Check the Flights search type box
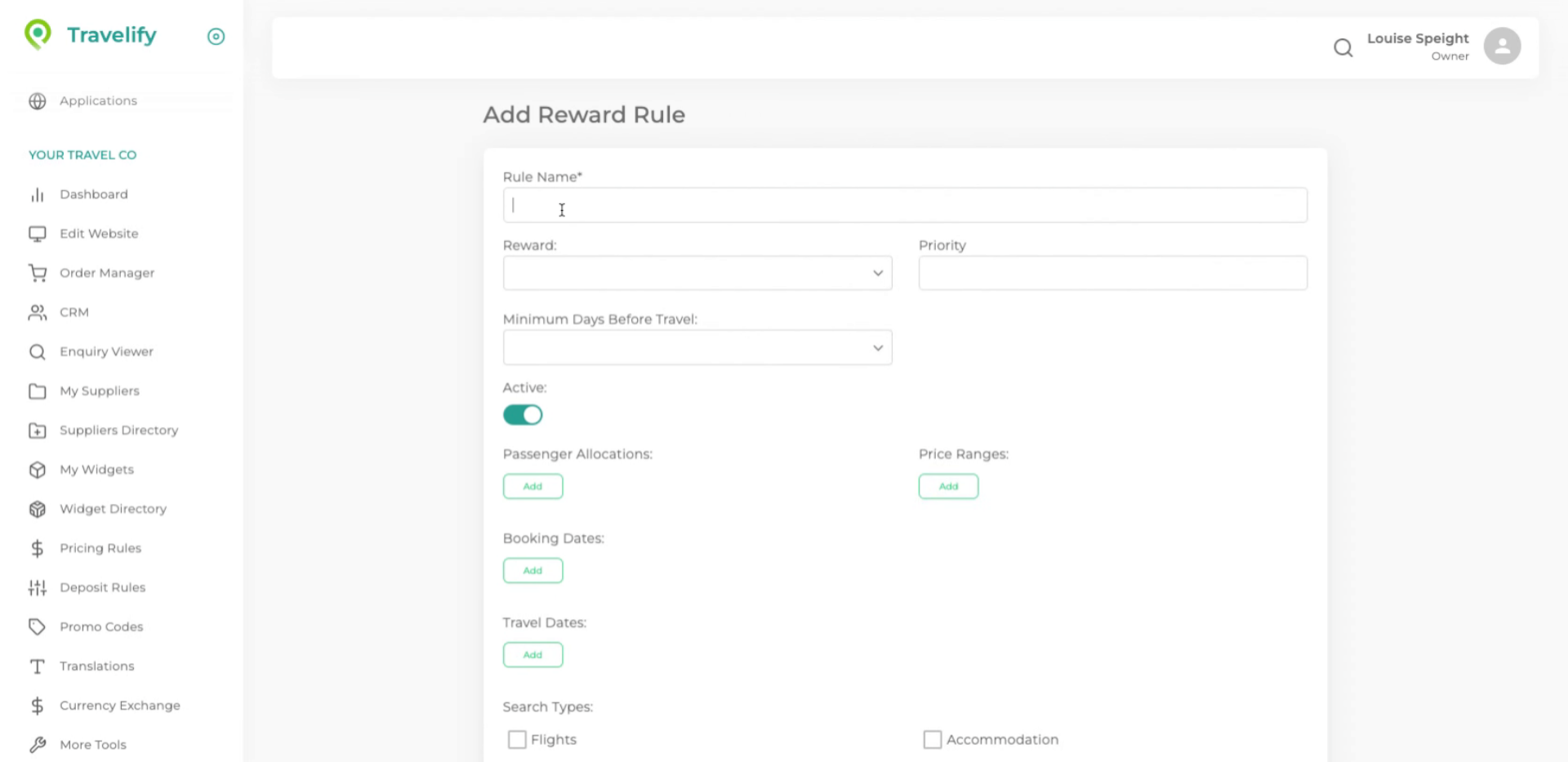 coord(517,740)
